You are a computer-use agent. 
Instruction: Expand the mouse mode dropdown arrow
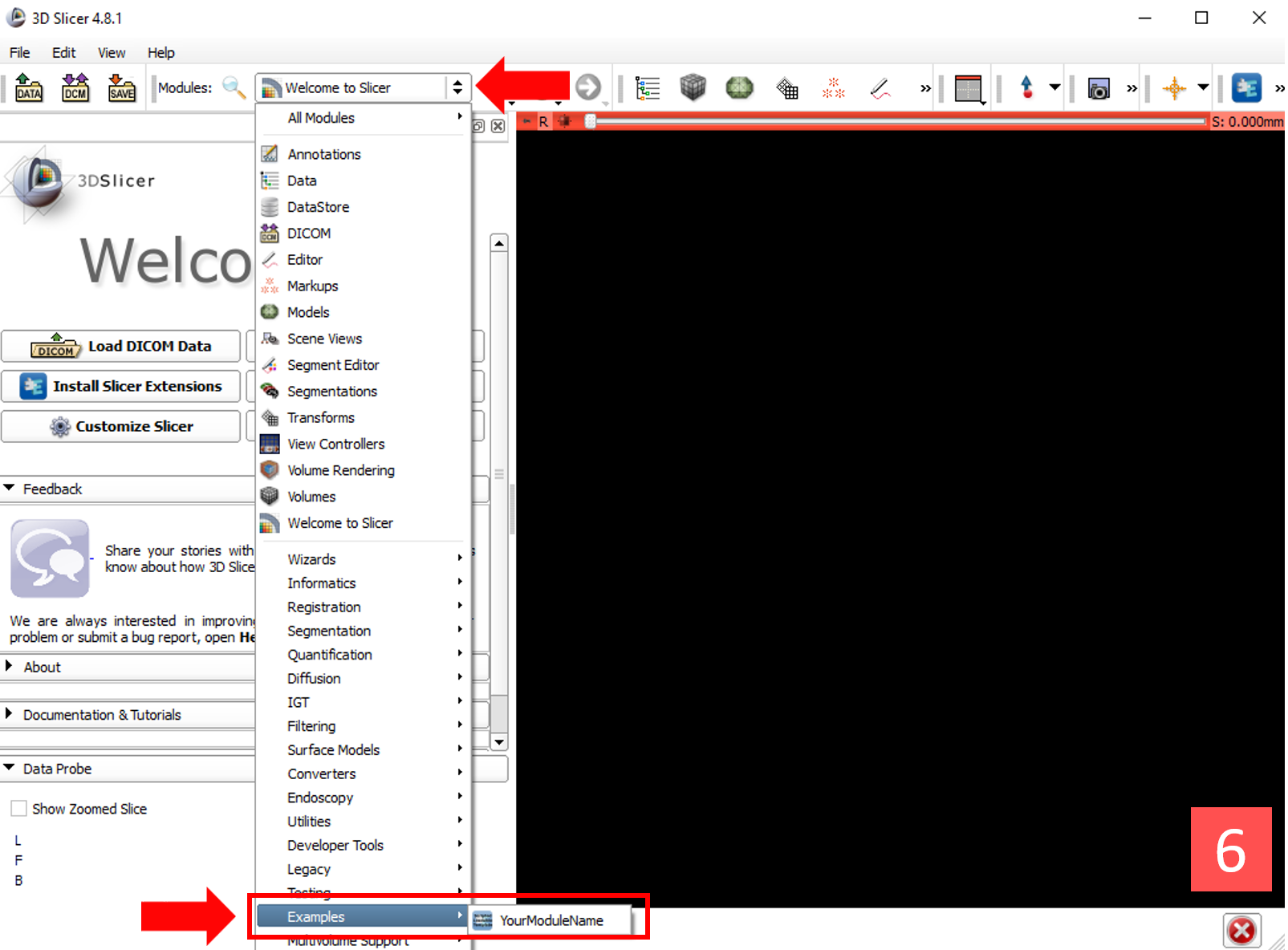(x=1054, y=87)
